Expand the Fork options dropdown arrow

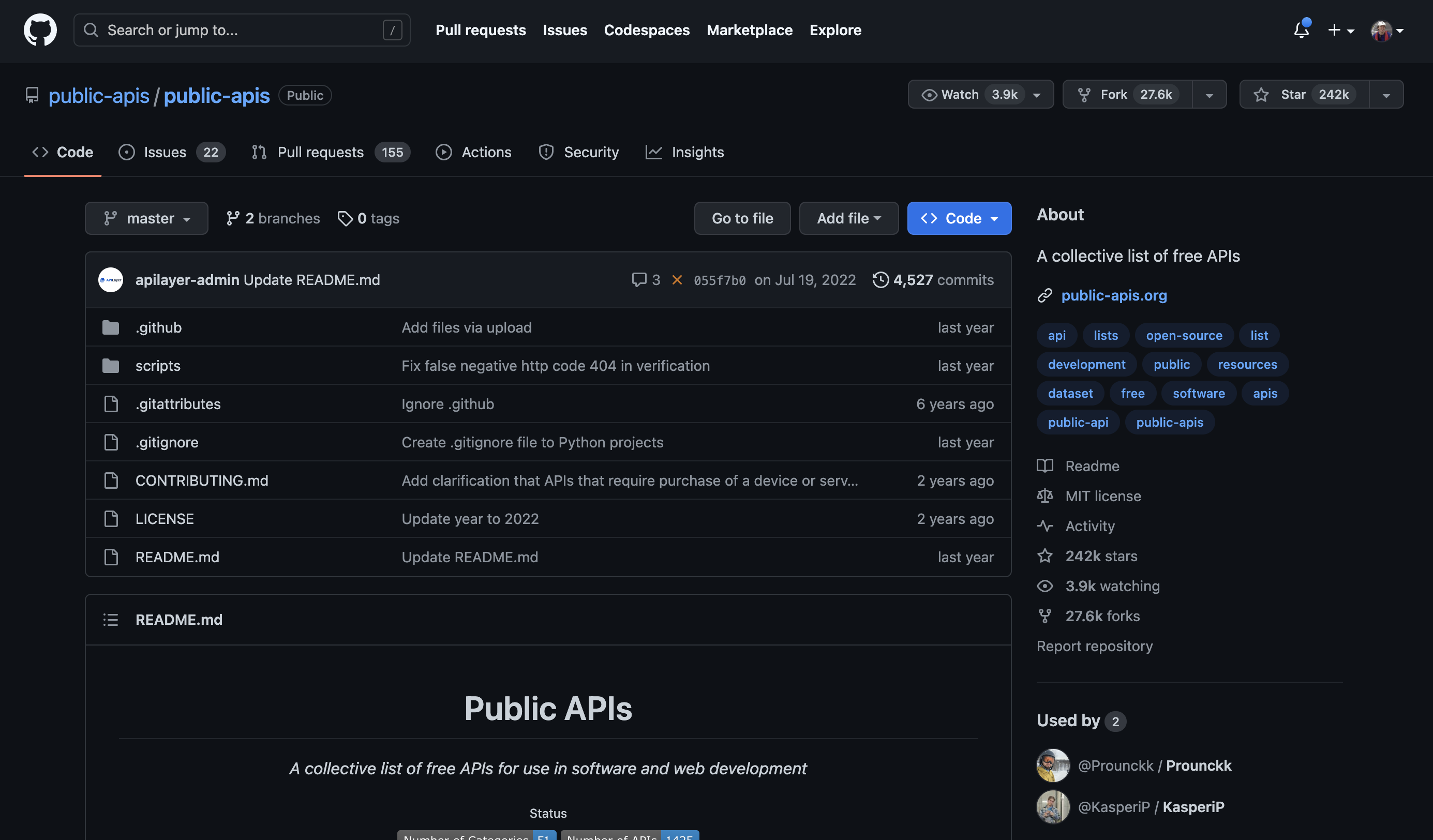pos(1210,95)
